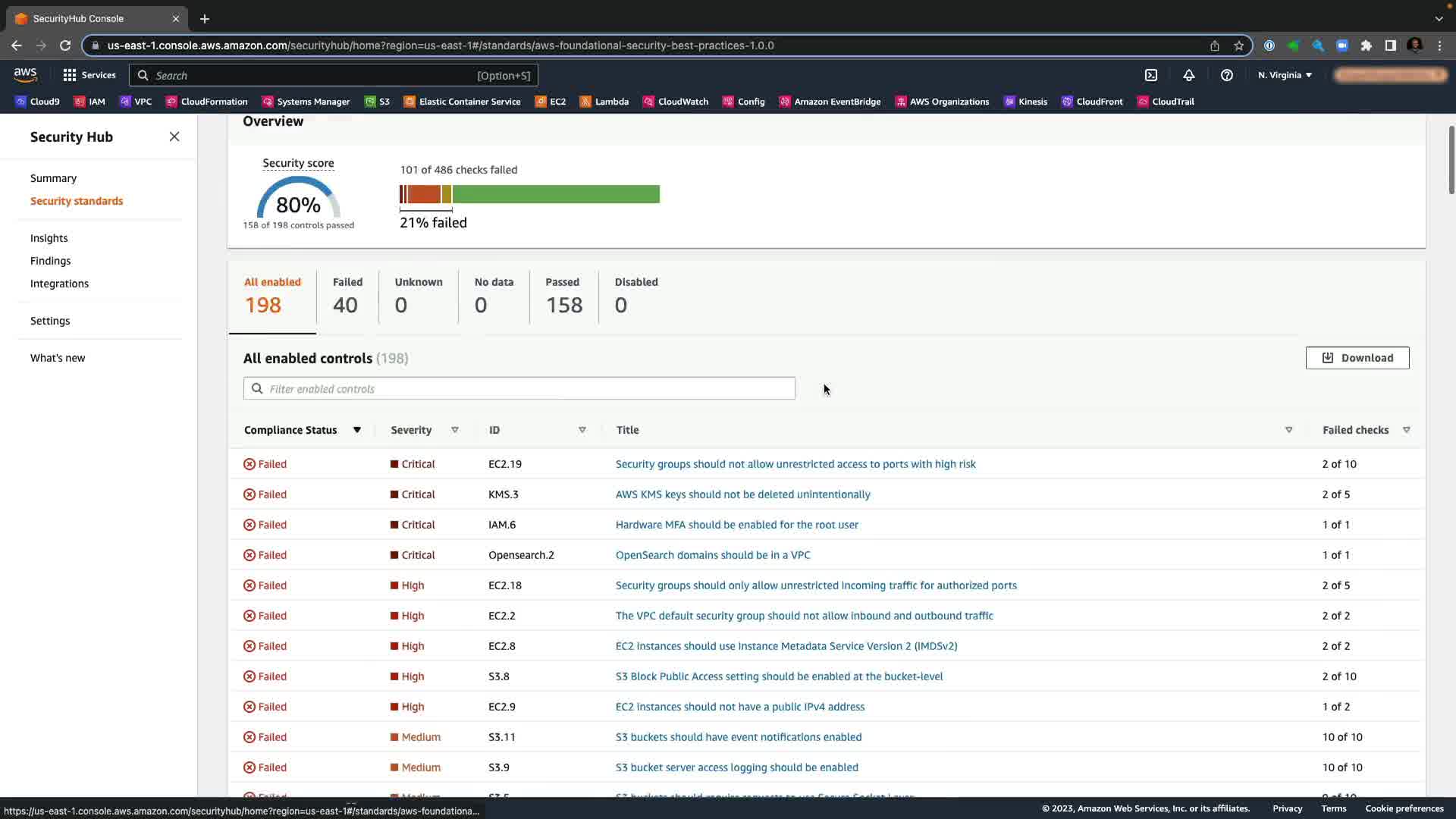1456x819 pixels.
Task: Bookmark the page with the star icon
Action: [x=1238, y=45]
